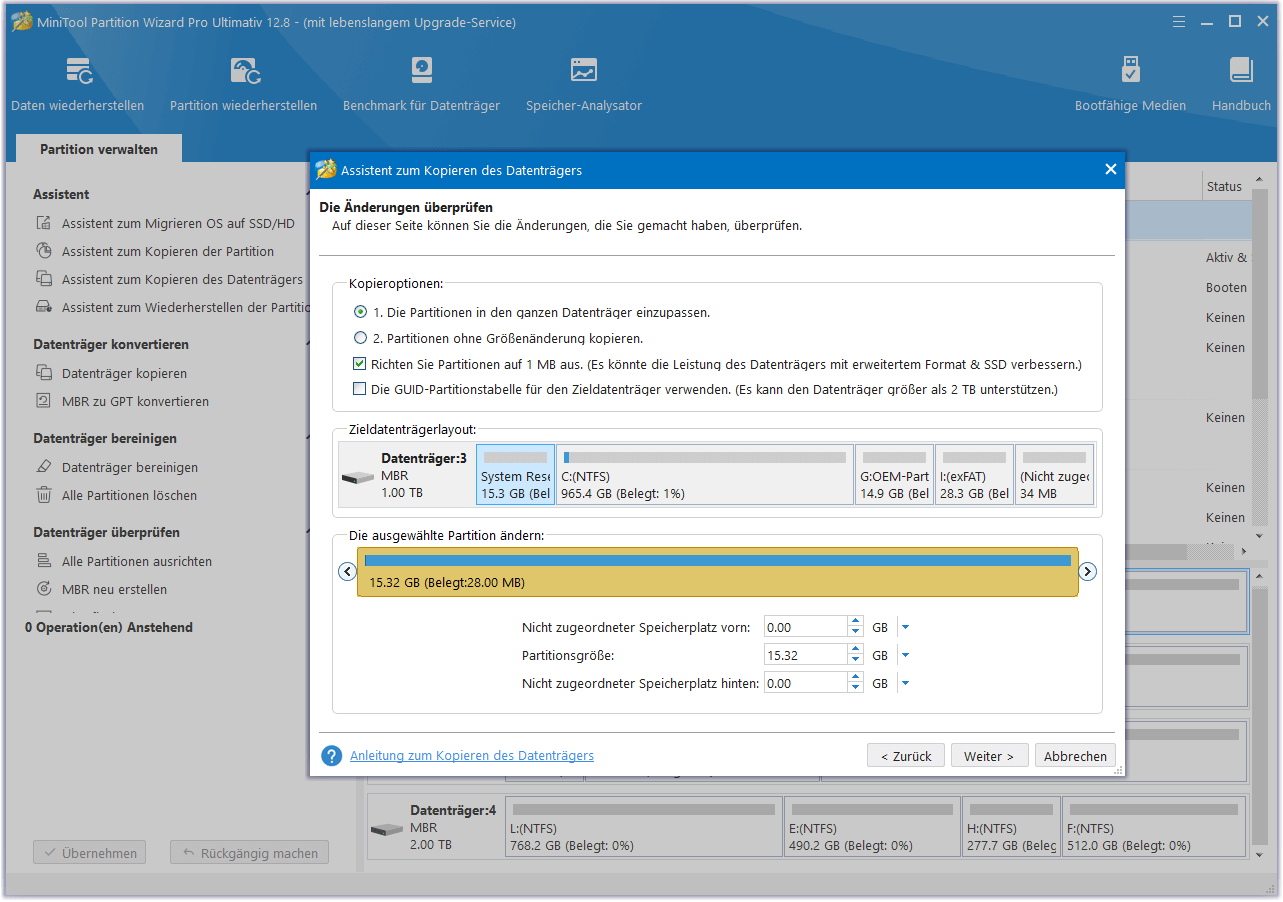The height and width of the screenshot is (902, 1283).
Task: Click Übernehmen button
Action: click(x=90, y=853)
